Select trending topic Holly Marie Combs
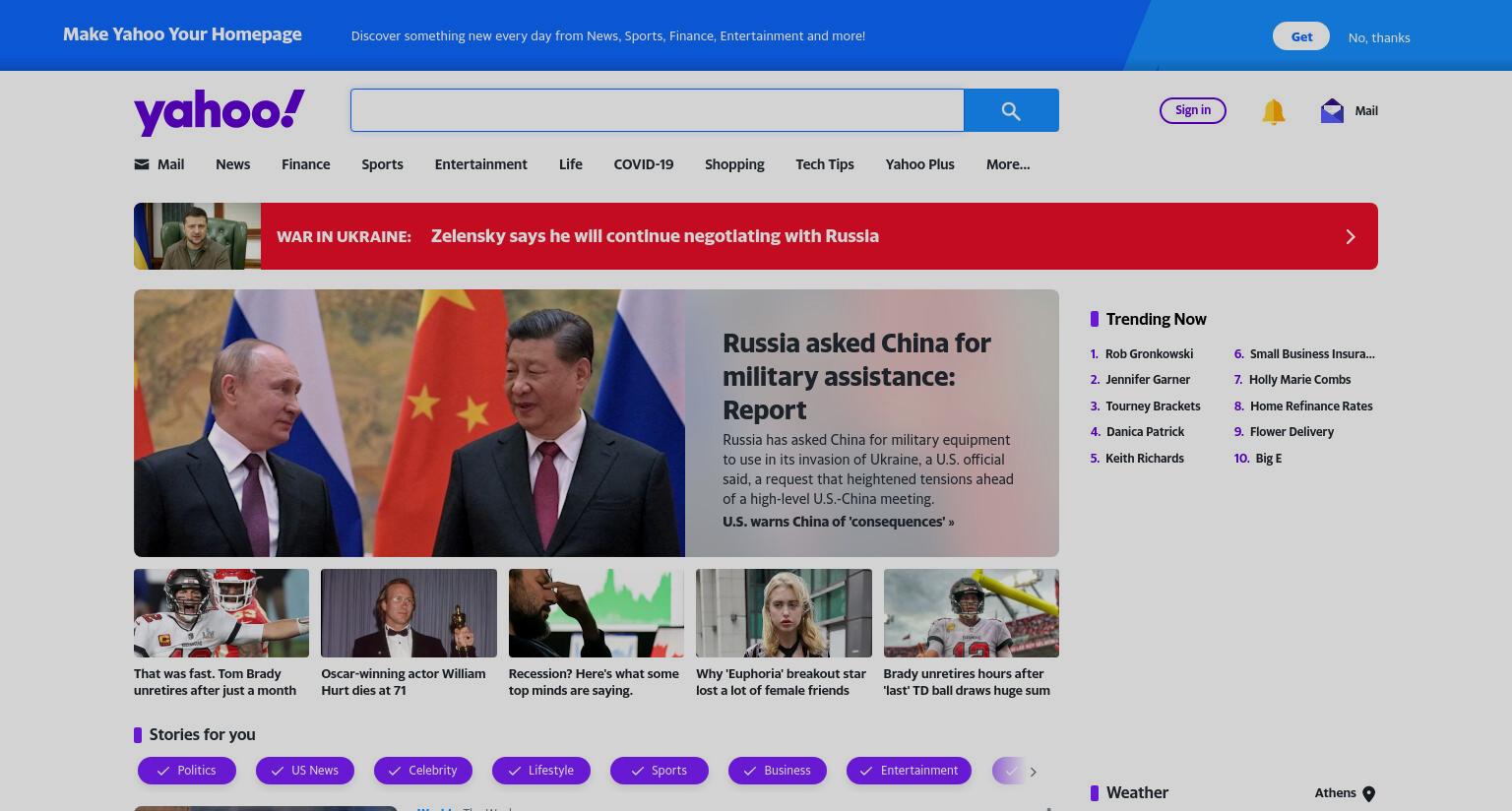 [x=1299, y=380]
